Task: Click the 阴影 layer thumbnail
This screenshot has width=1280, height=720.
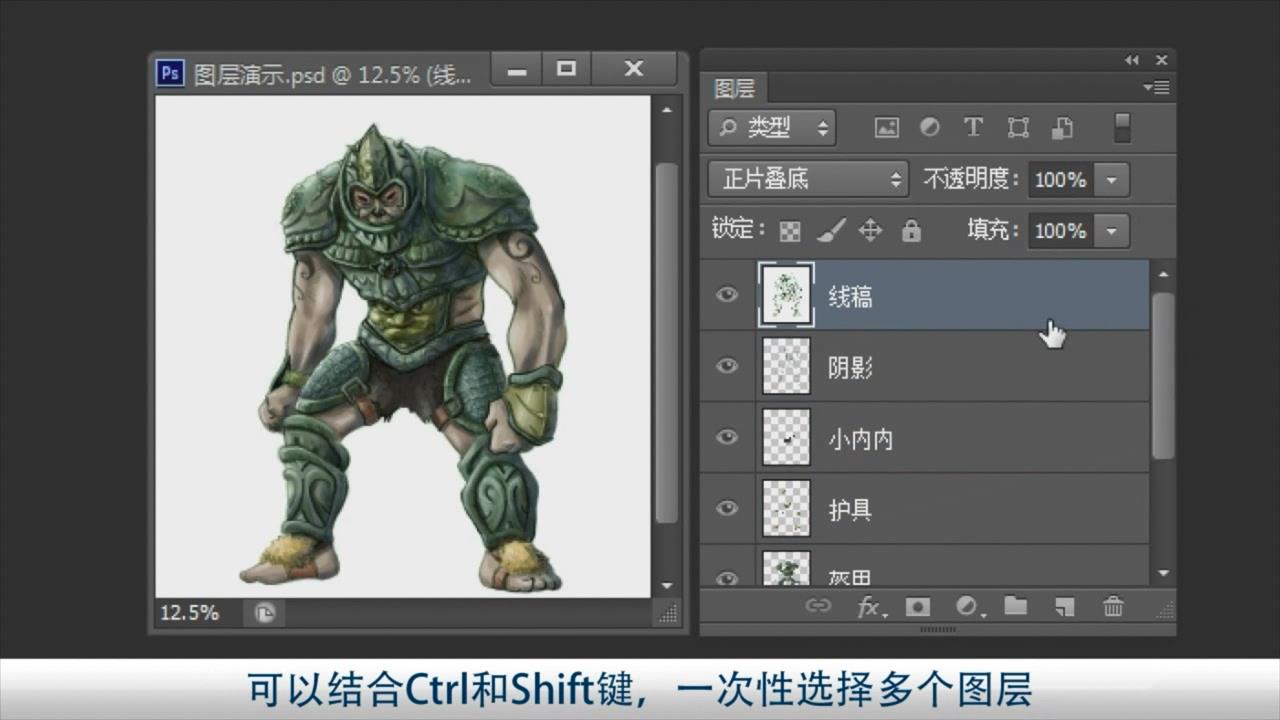Action: 786,366
